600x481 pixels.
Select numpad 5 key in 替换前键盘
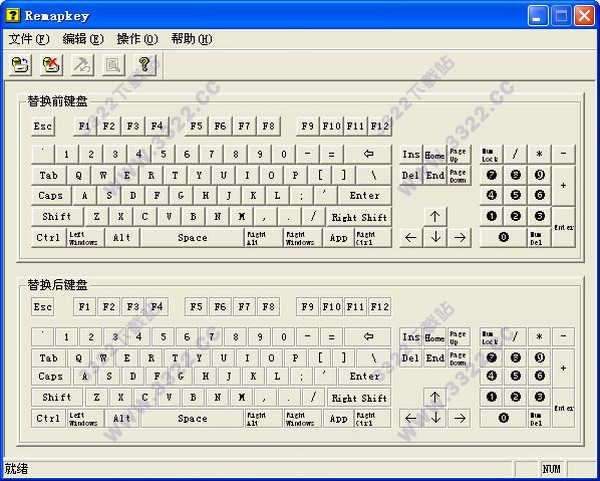click(x=515, y=195)
